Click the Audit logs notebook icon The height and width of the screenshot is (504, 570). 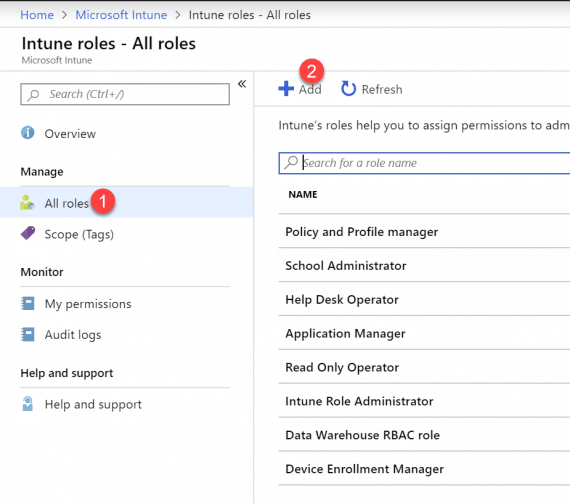click(x=28, y=335)
